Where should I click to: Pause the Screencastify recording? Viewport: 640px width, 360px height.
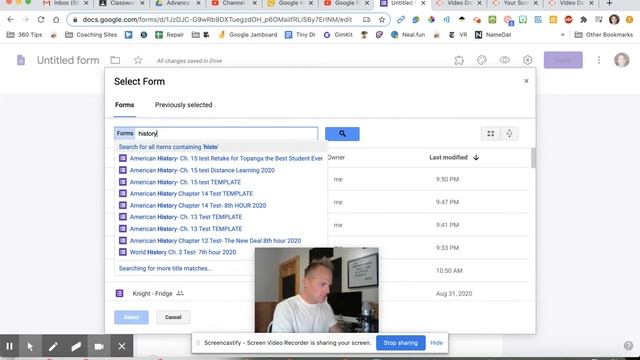click(9, 347)
